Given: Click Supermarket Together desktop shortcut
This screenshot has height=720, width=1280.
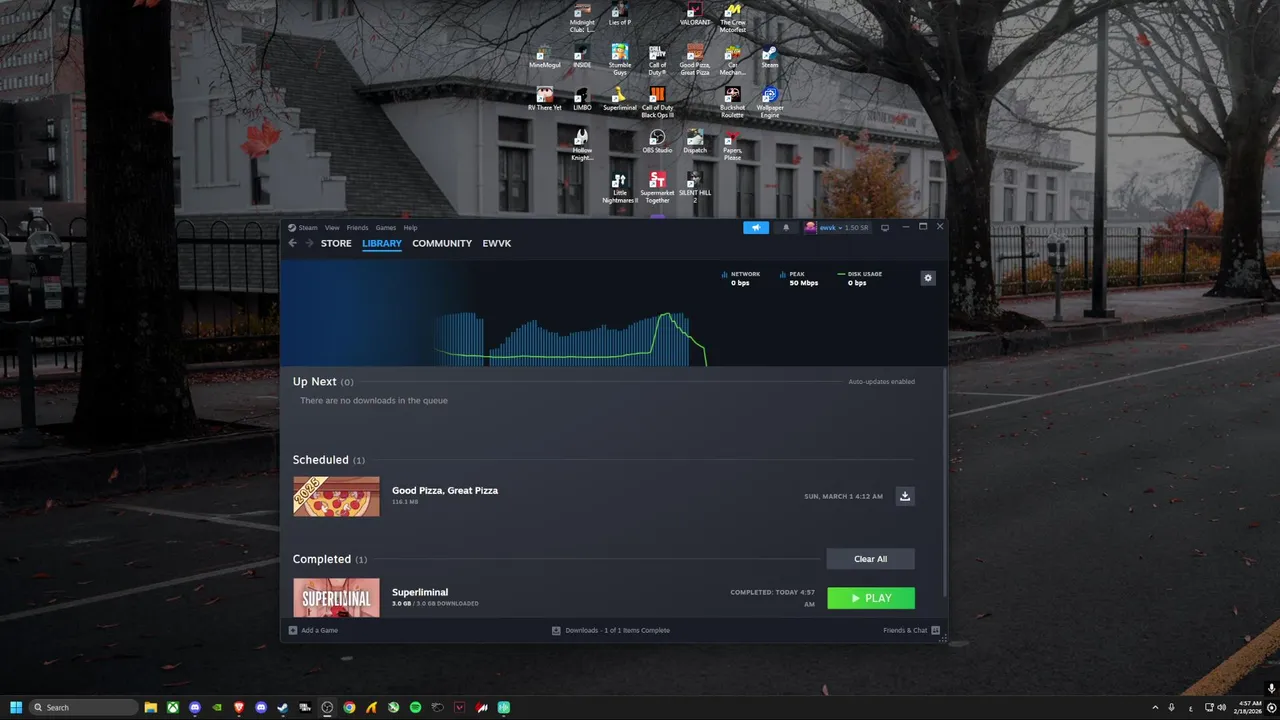Looking at the screenshot, I should pyautogui.click(x=657, y=188).
